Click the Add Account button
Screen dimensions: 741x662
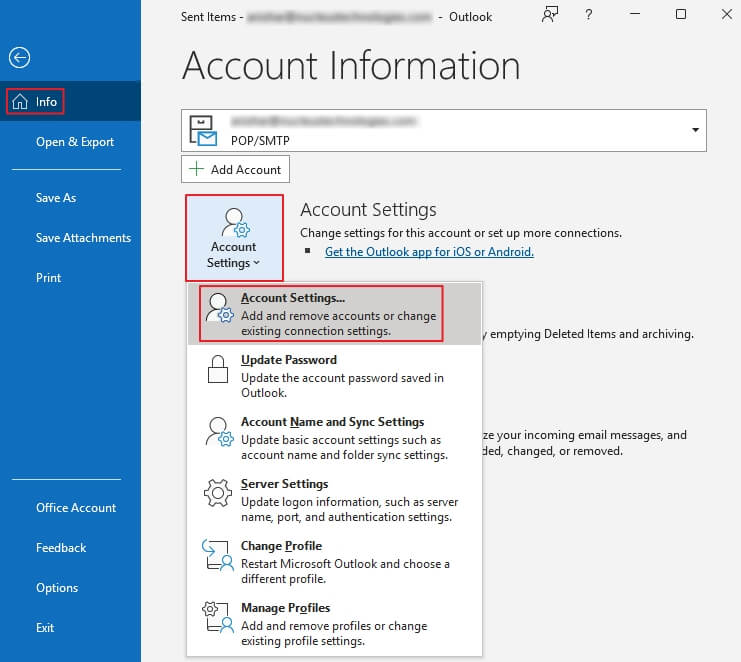[x=235, y=169]
